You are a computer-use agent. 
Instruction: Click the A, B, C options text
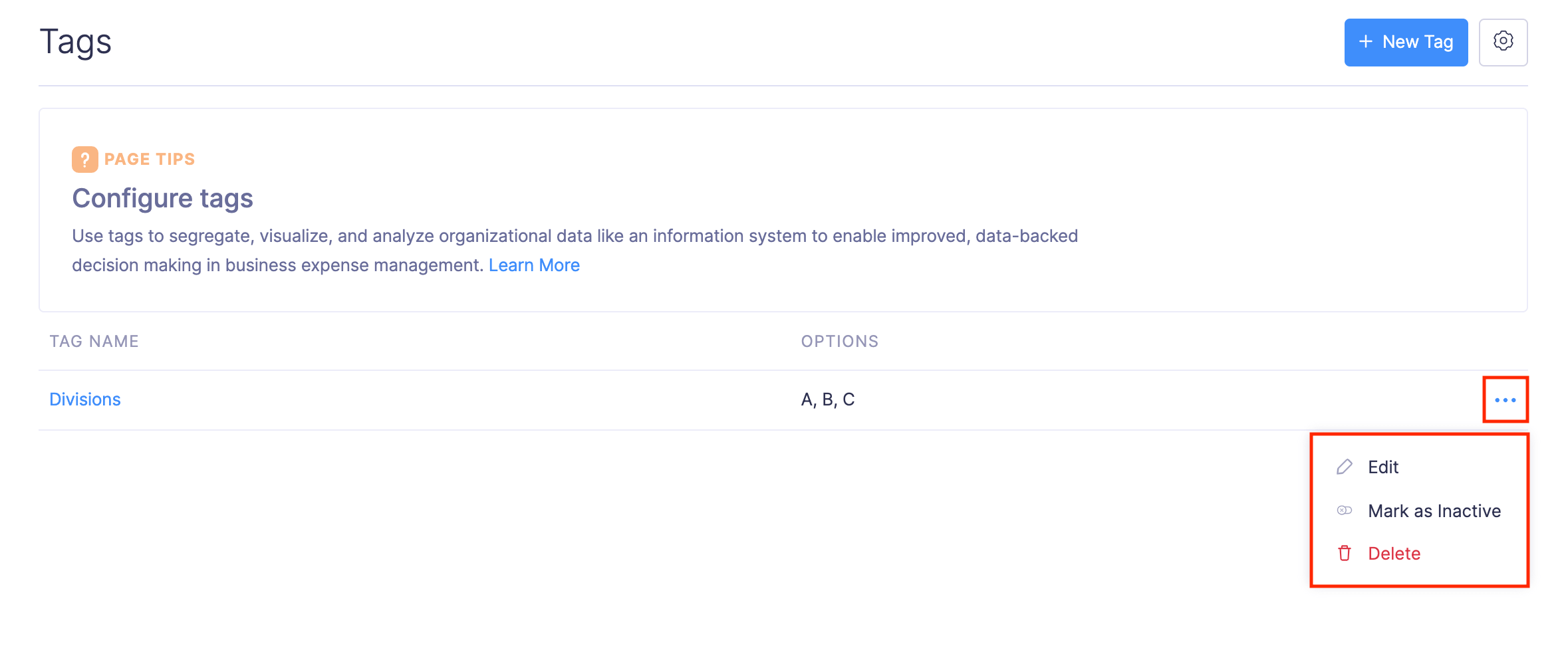827,399
